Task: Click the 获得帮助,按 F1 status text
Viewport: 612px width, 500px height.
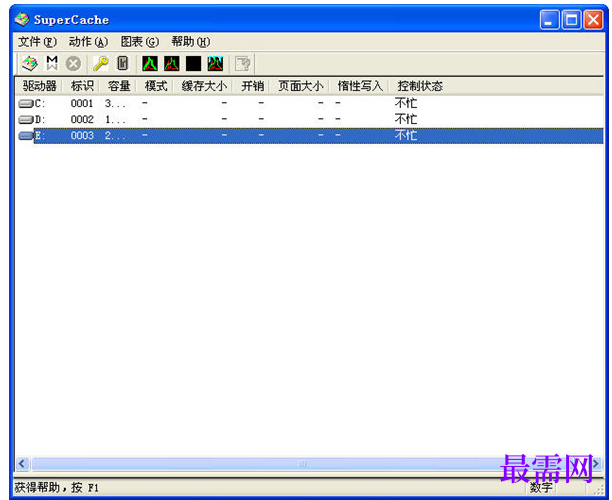Action: pyautogui.click(x=57, y=488)
